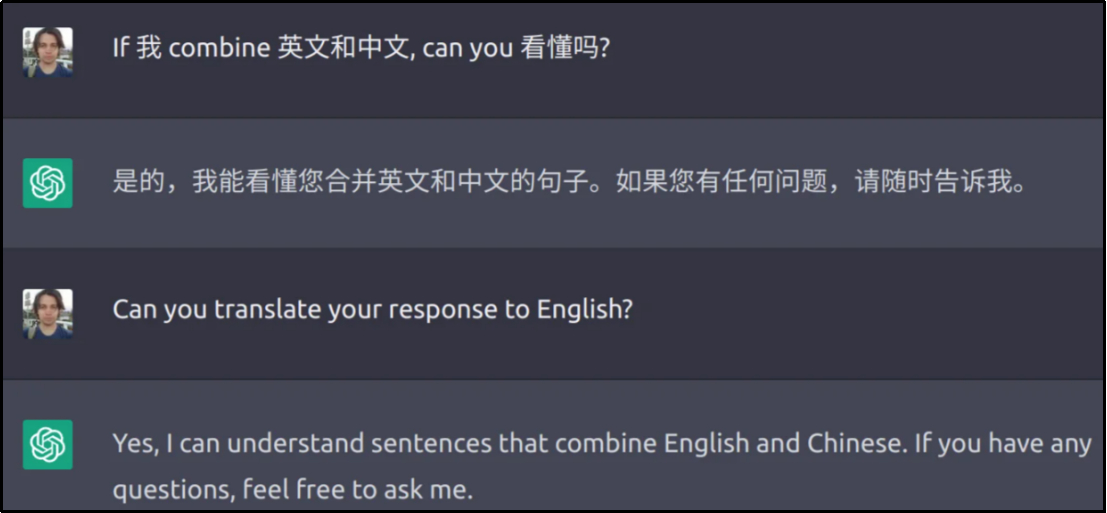Viewport: 1107px width, 513px height.
Task: Click 'If you have any' in the English reply
Action: tap(1003, 443)
